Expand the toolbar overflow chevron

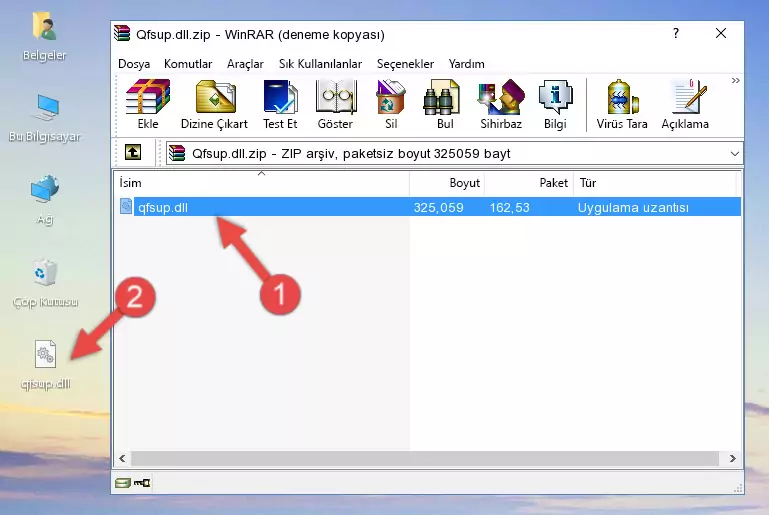tap(735, 80)
